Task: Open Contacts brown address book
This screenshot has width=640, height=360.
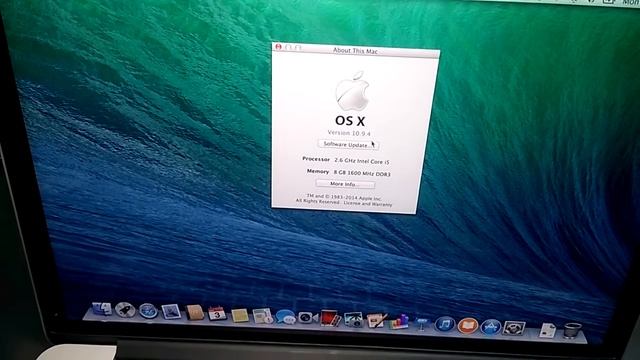Action: click(195, 313)
